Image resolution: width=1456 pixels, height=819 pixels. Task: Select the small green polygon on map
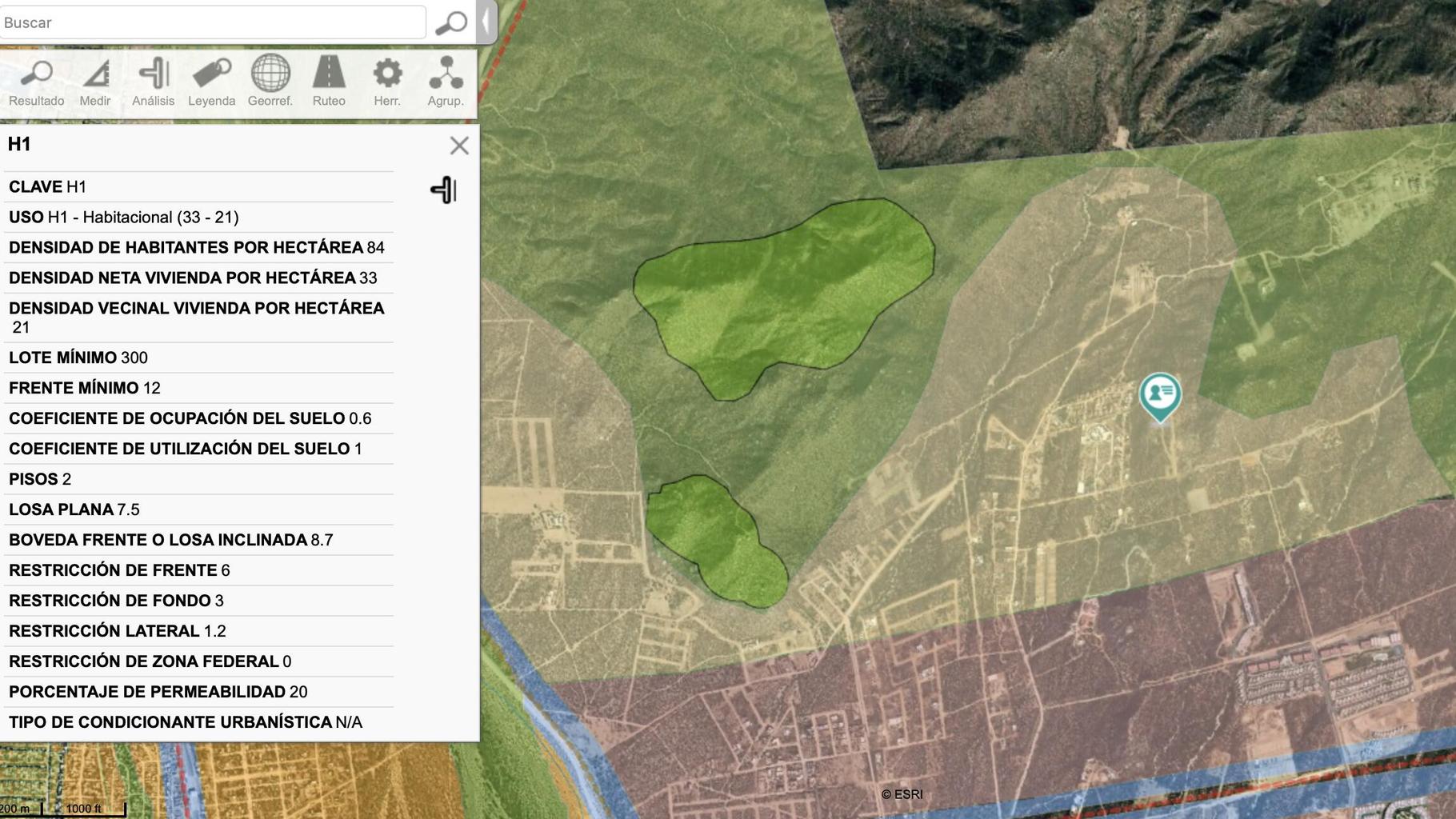(716, 540)
